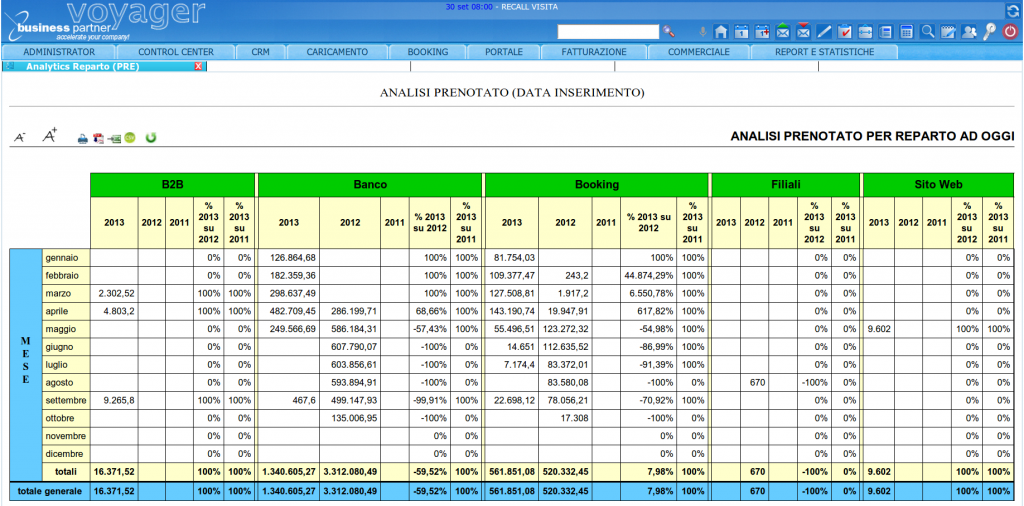Viewport: 1024px width, 506px height.
Task: Open the clipboard checkmark tasks icon
Action: pyautogui.click(x=844, y=31)
